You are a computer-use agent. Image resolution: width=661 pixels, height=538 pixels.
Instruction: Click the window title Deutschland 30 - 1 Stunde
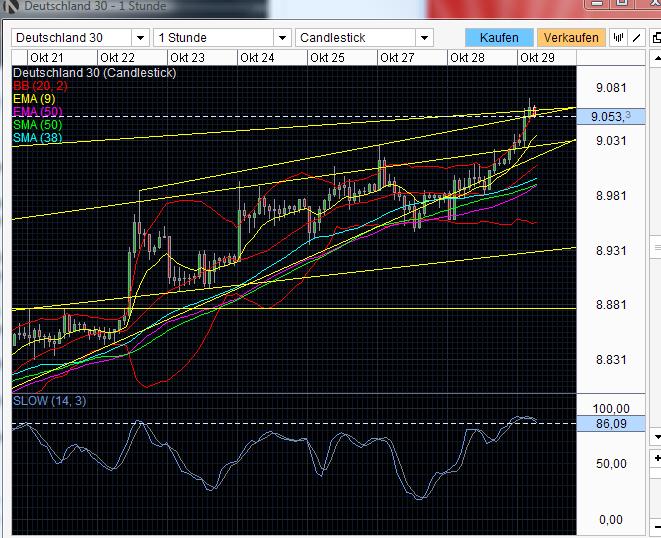pos(95,6)
